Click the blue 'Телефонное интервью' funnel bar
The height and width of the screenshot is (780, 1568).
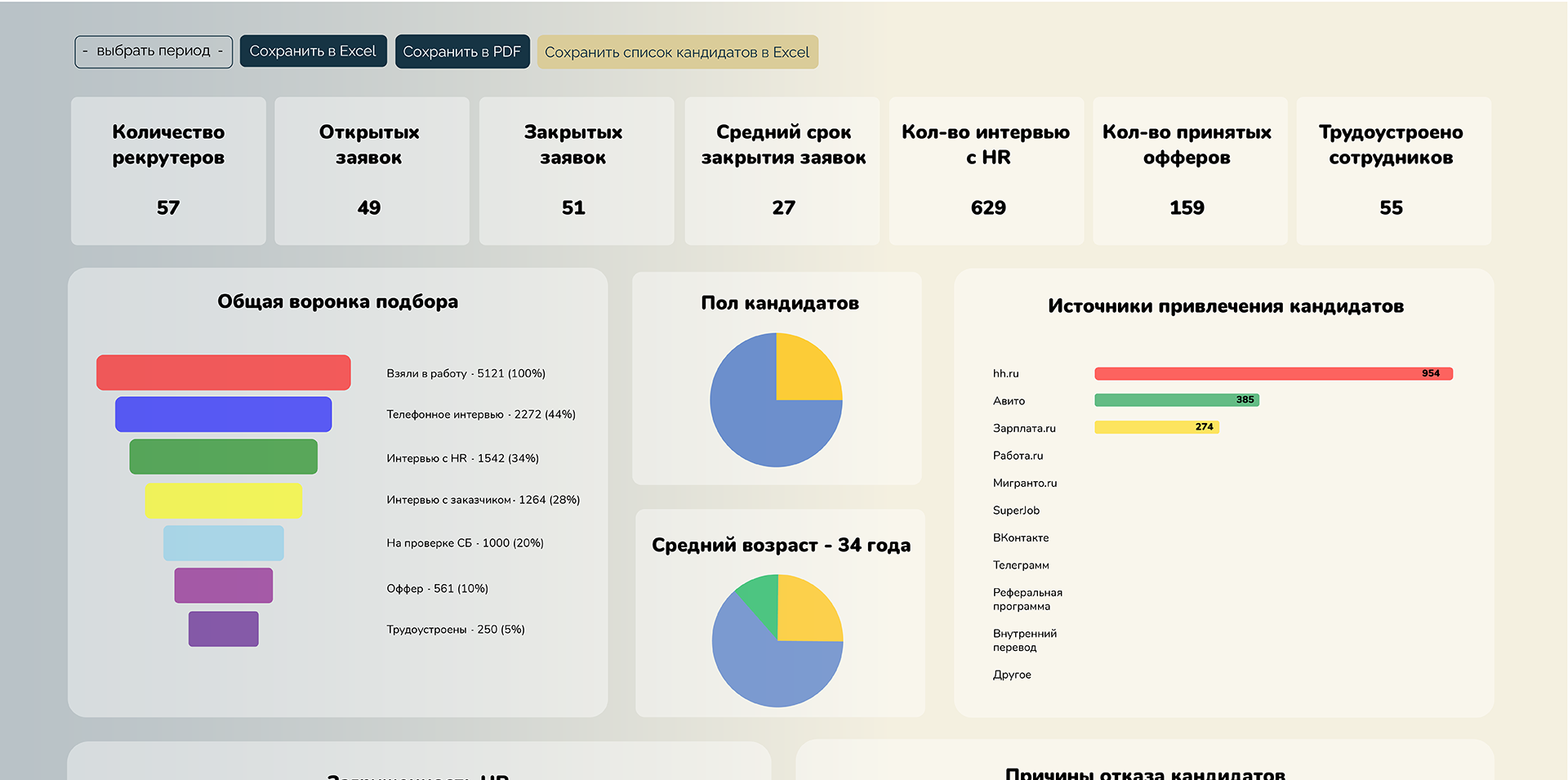point(223,414)
